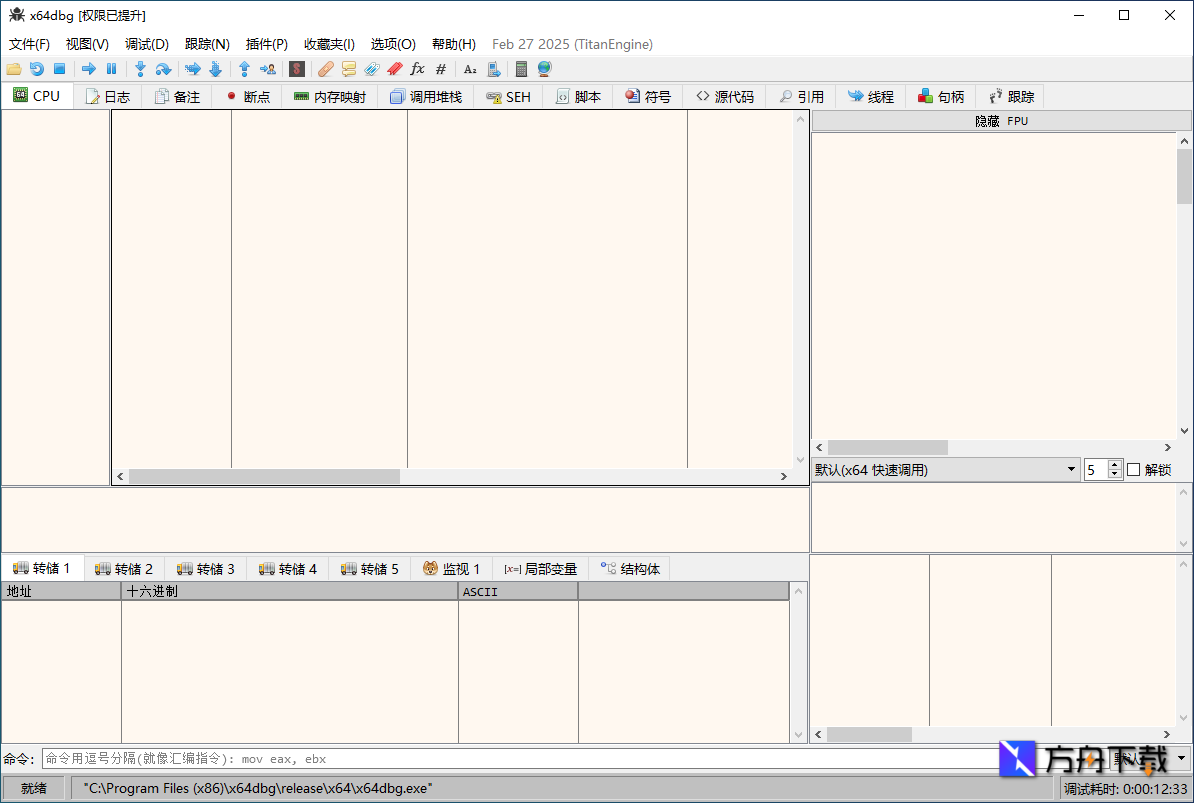Enable the 解锁 checkbox near the calling convention
1194x803 pixels.
[x=1135, y=469]
